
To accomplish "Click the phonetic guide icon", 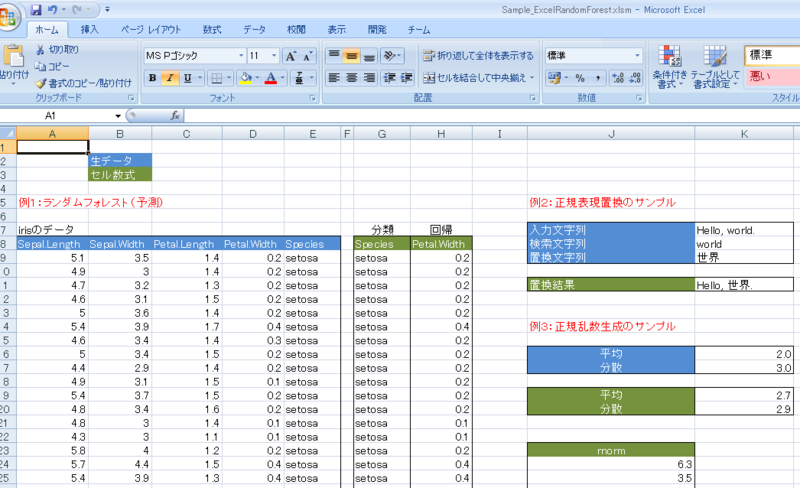I will click(x=299, y=78).
